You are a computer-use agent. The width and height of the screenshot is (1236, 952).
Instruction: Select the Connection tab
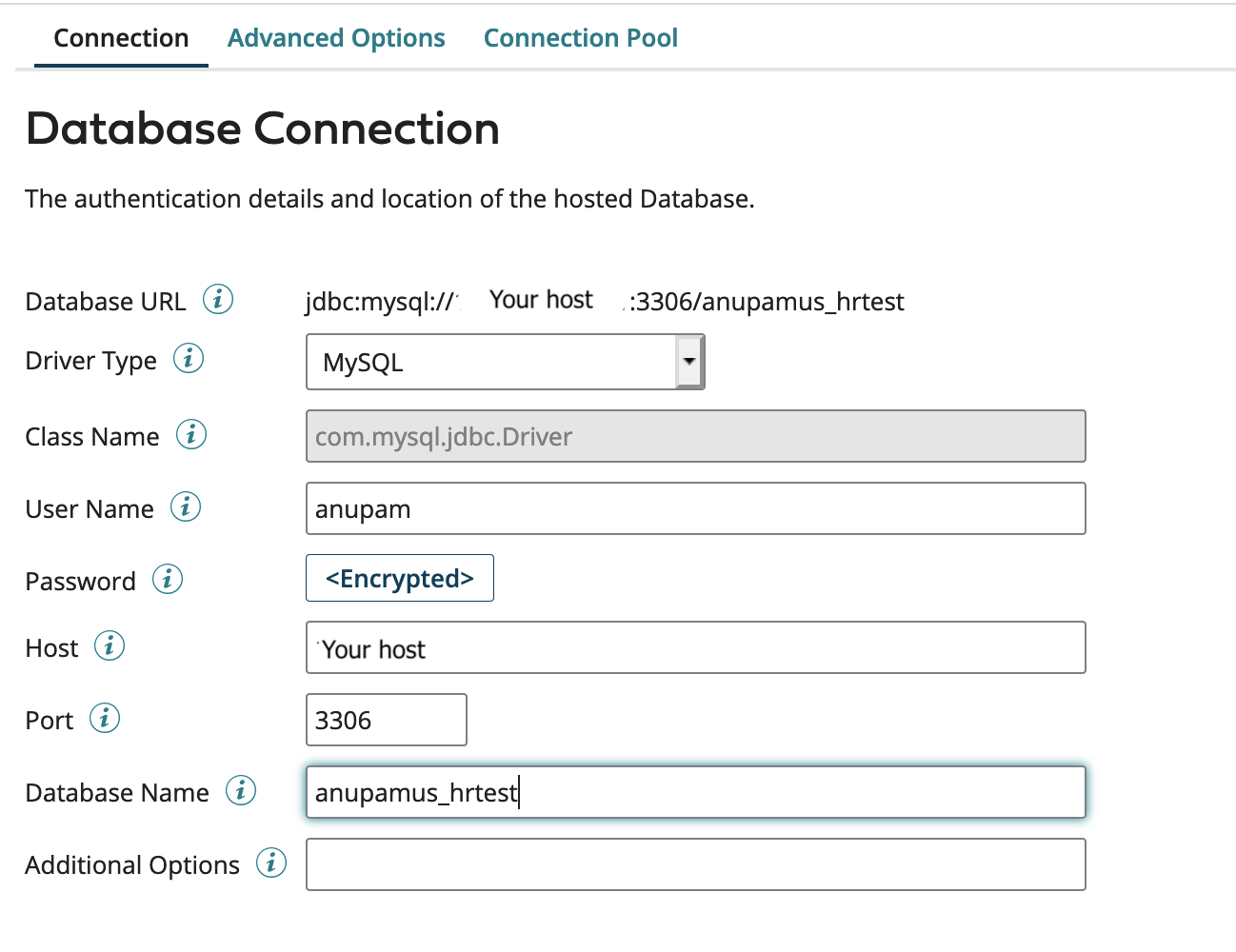coord(121,38)
